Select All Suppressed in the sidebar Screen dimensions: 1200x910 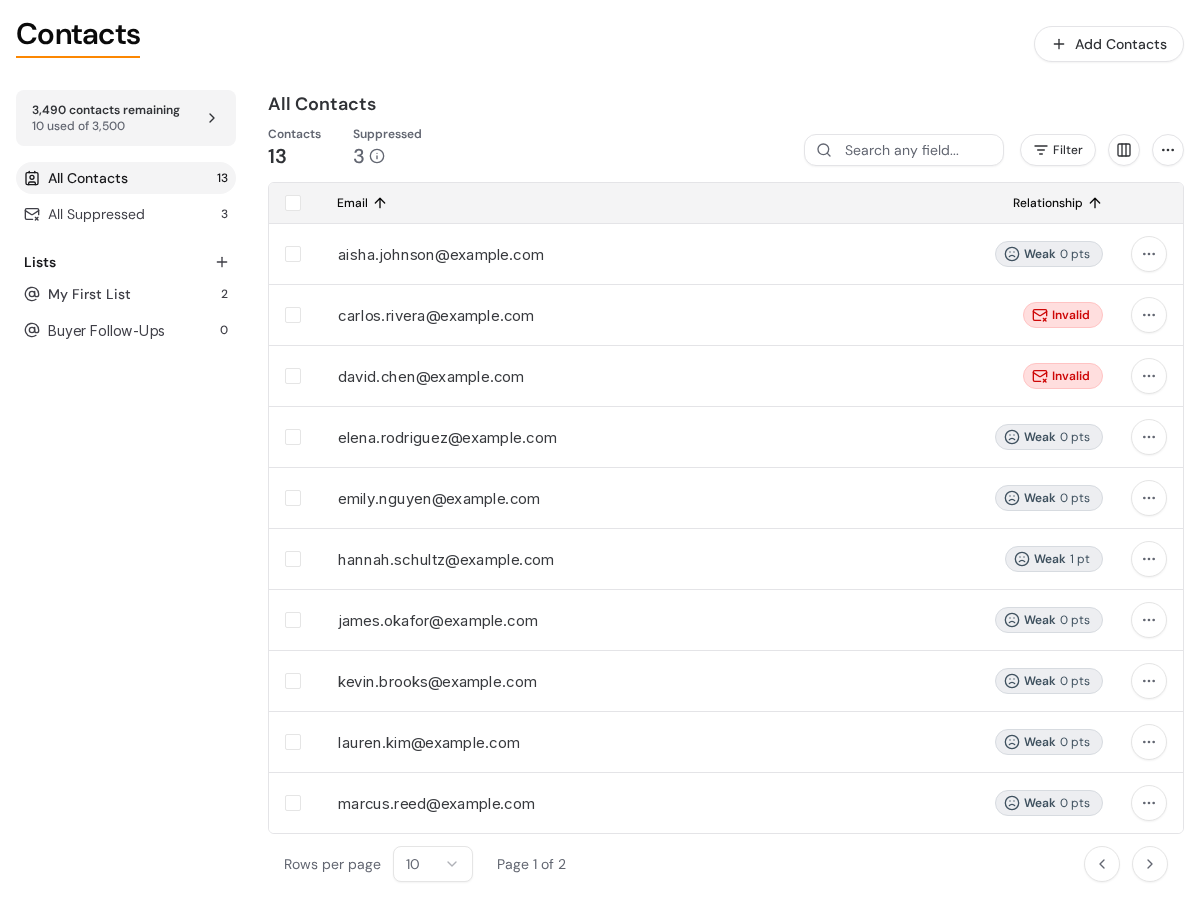126,214
